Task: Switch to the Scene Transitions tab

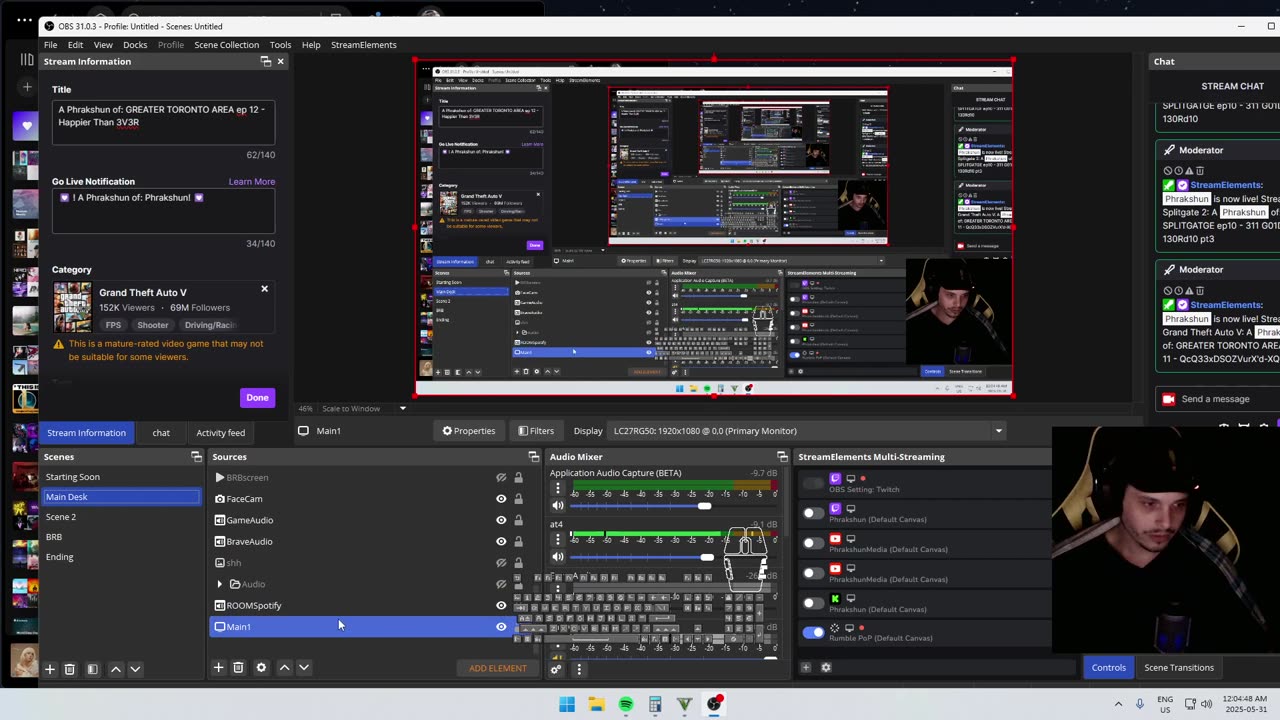Action: click(x=1179, y=668)
